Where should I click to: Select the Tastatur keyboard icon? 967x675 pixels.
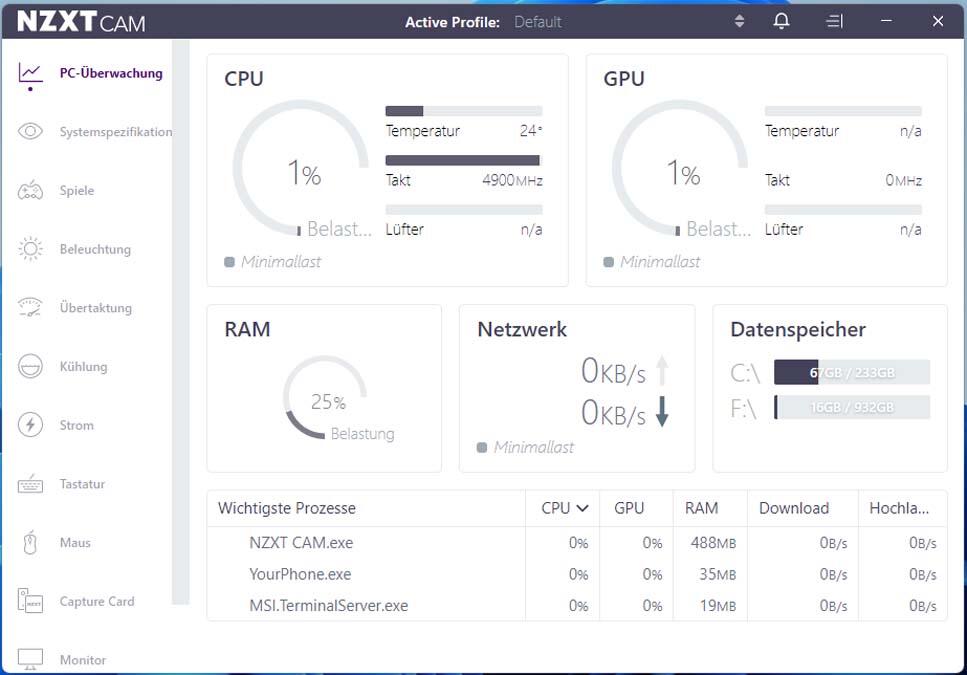[x=30, y=484]
